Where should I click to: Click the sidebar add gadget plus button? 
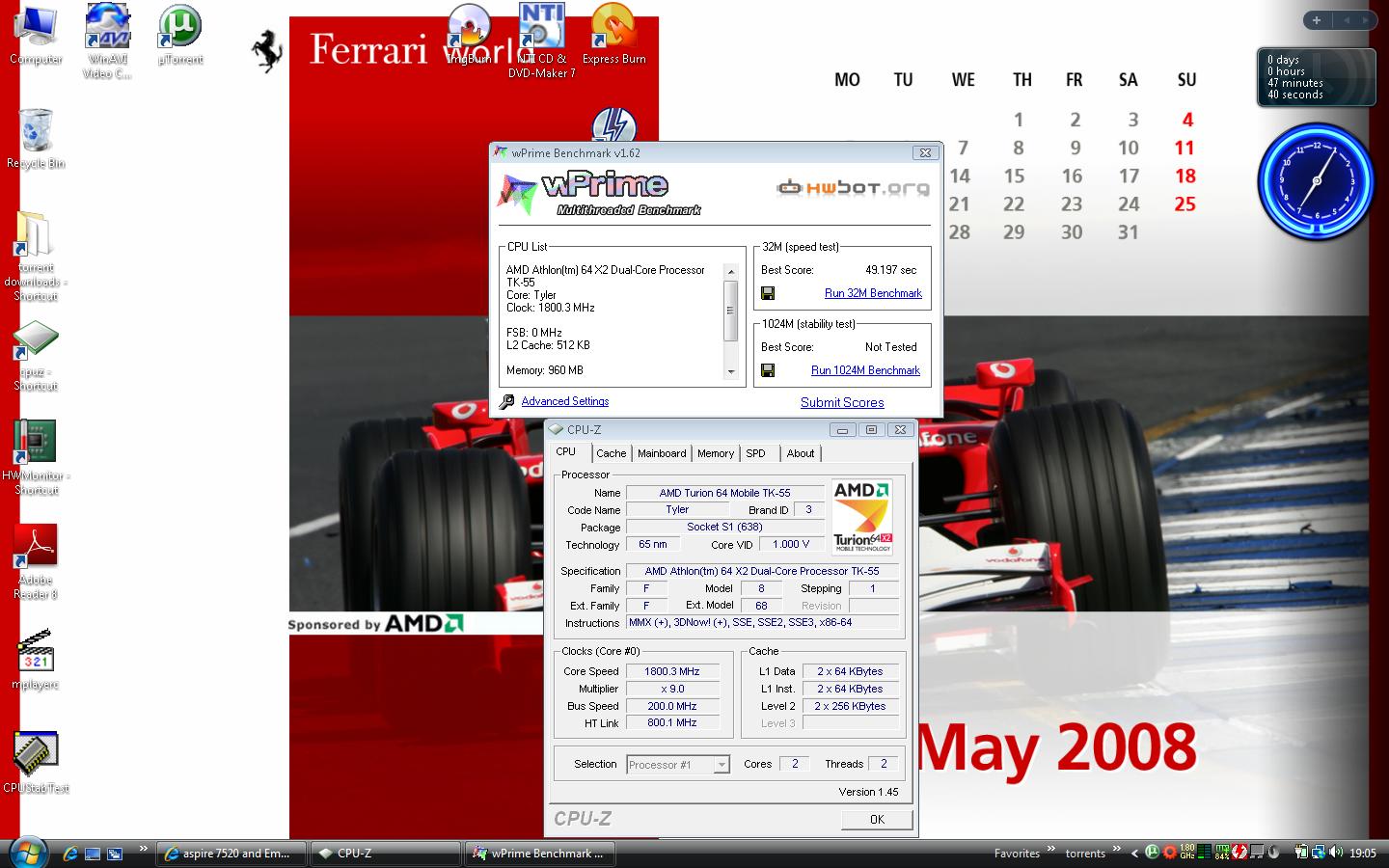[1317, 19]
